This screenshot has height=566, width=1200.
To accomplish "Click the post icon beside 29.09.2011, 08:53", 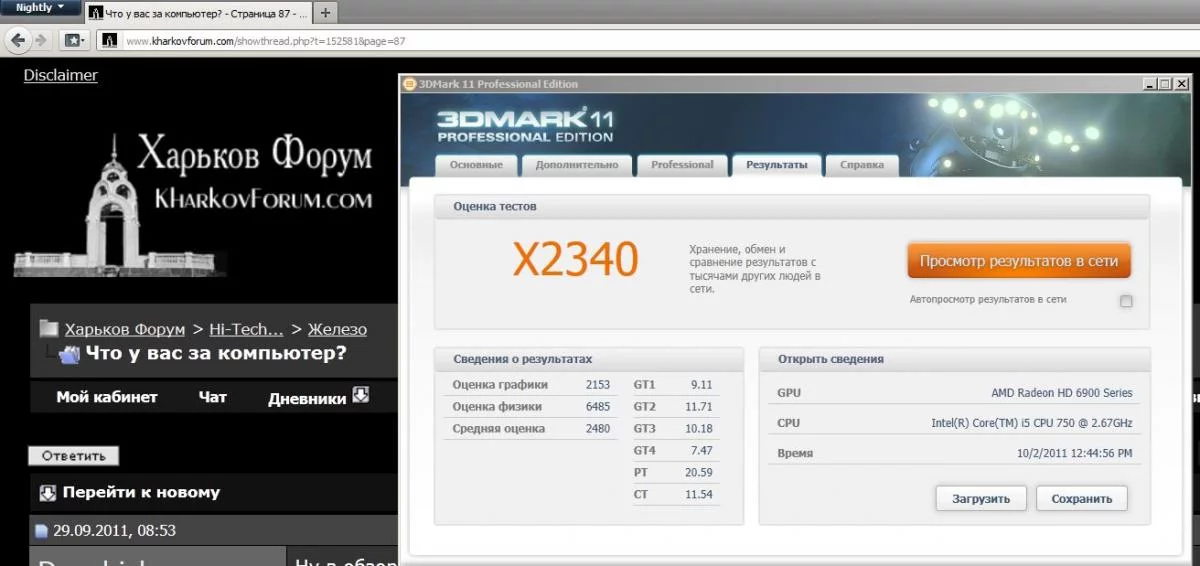I will (41, 531).
